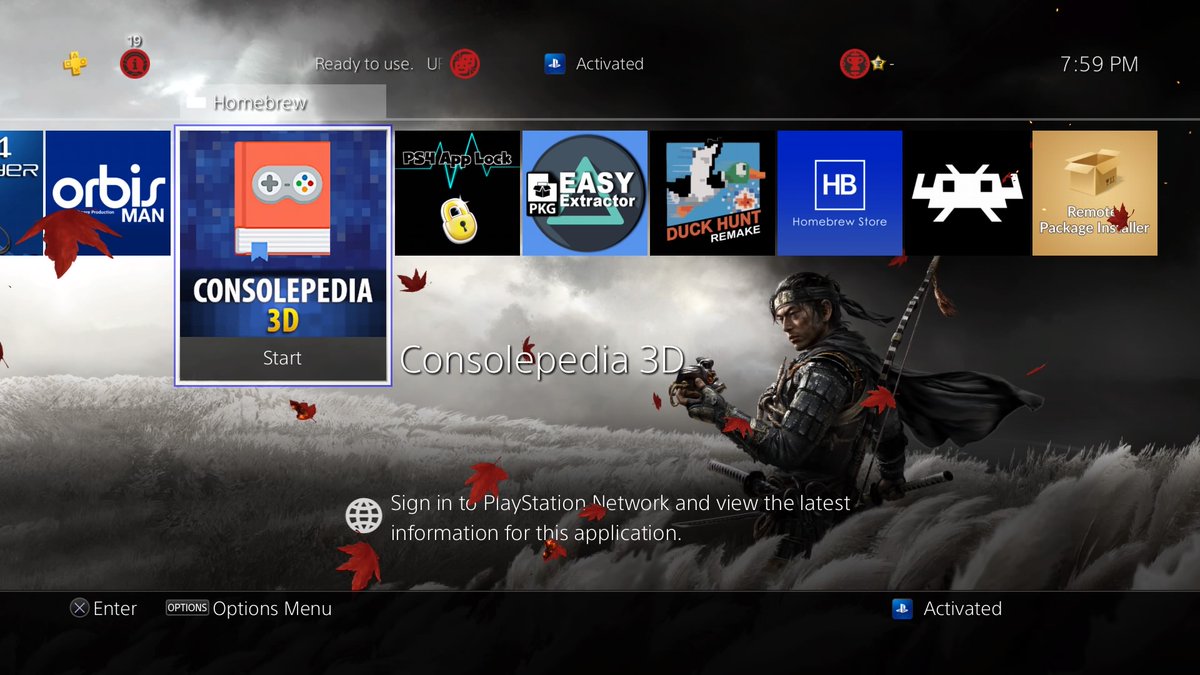Screen dimensions: 1200x675
Task: Launch Easy PKG Extractor
Action: tap(585, 193)
